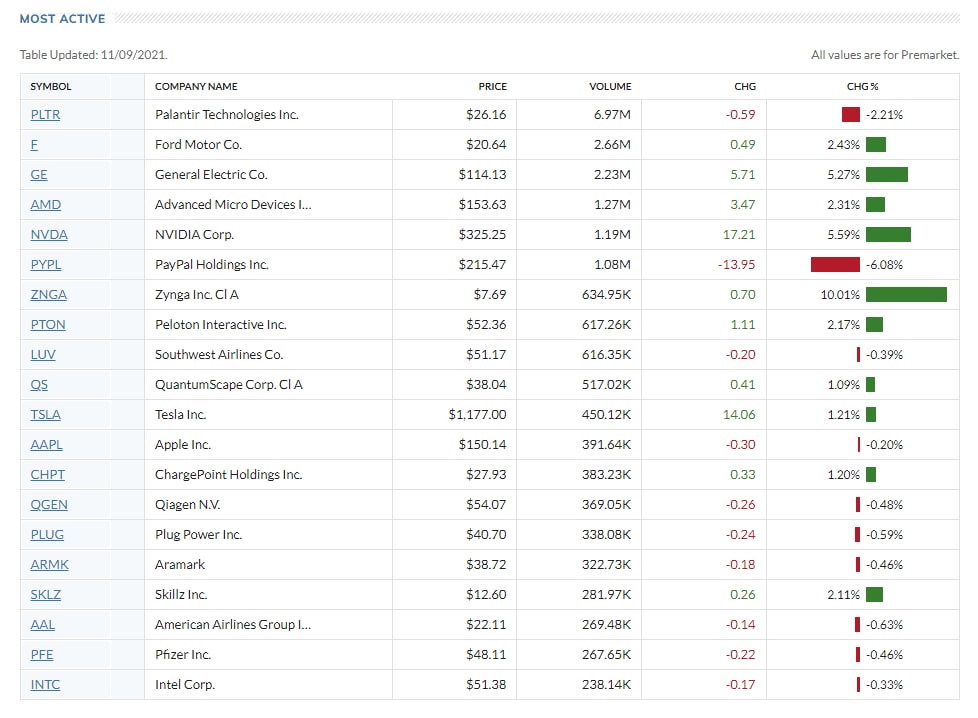The width and height of the screenshot is (978, 718).
Task: Click Palantir Technologies Inc. company name
Action: [x=226, y=115]
